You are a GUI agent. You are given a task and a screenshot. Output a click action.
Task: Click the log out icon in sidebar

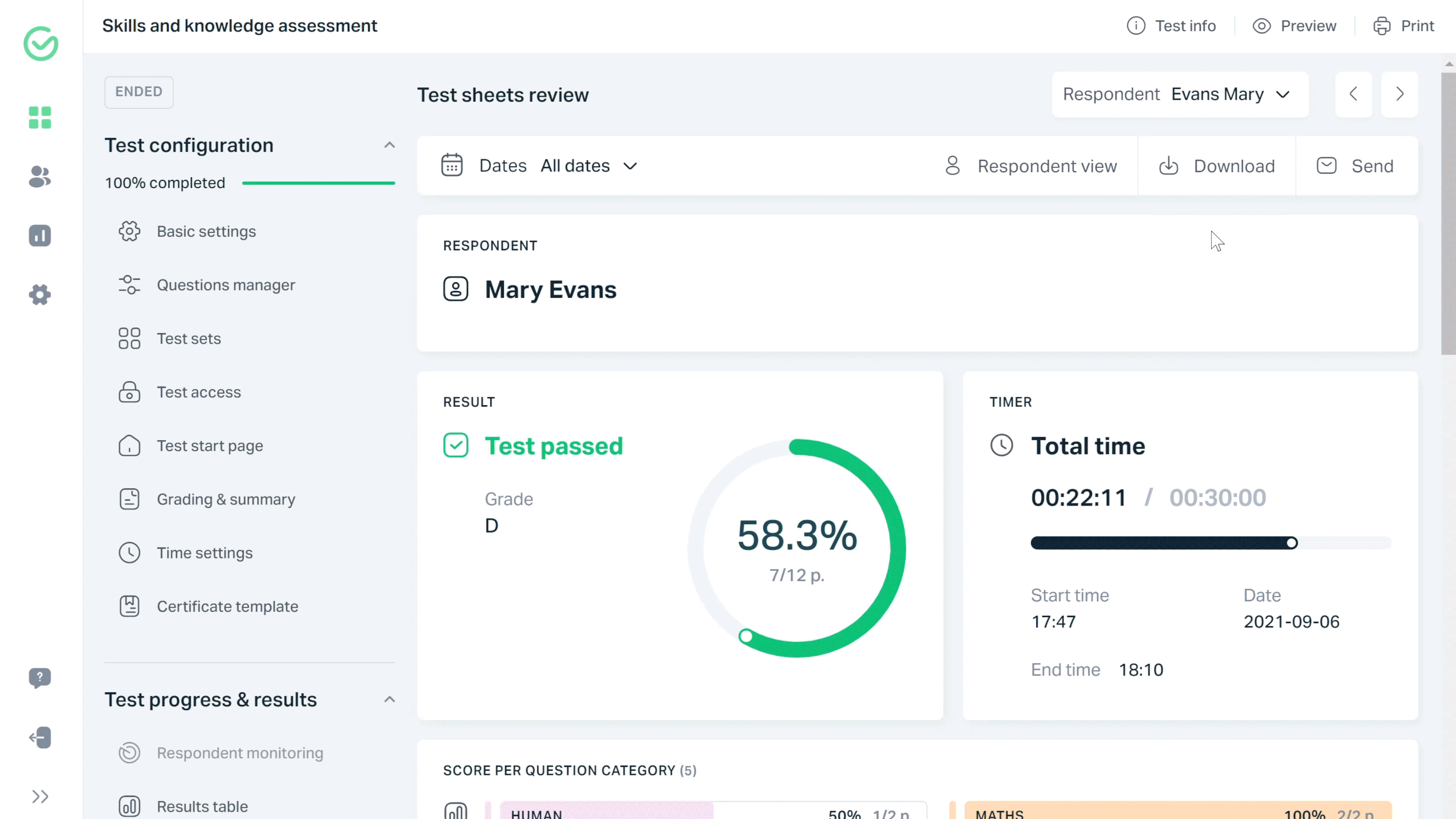tap(39, 737)
